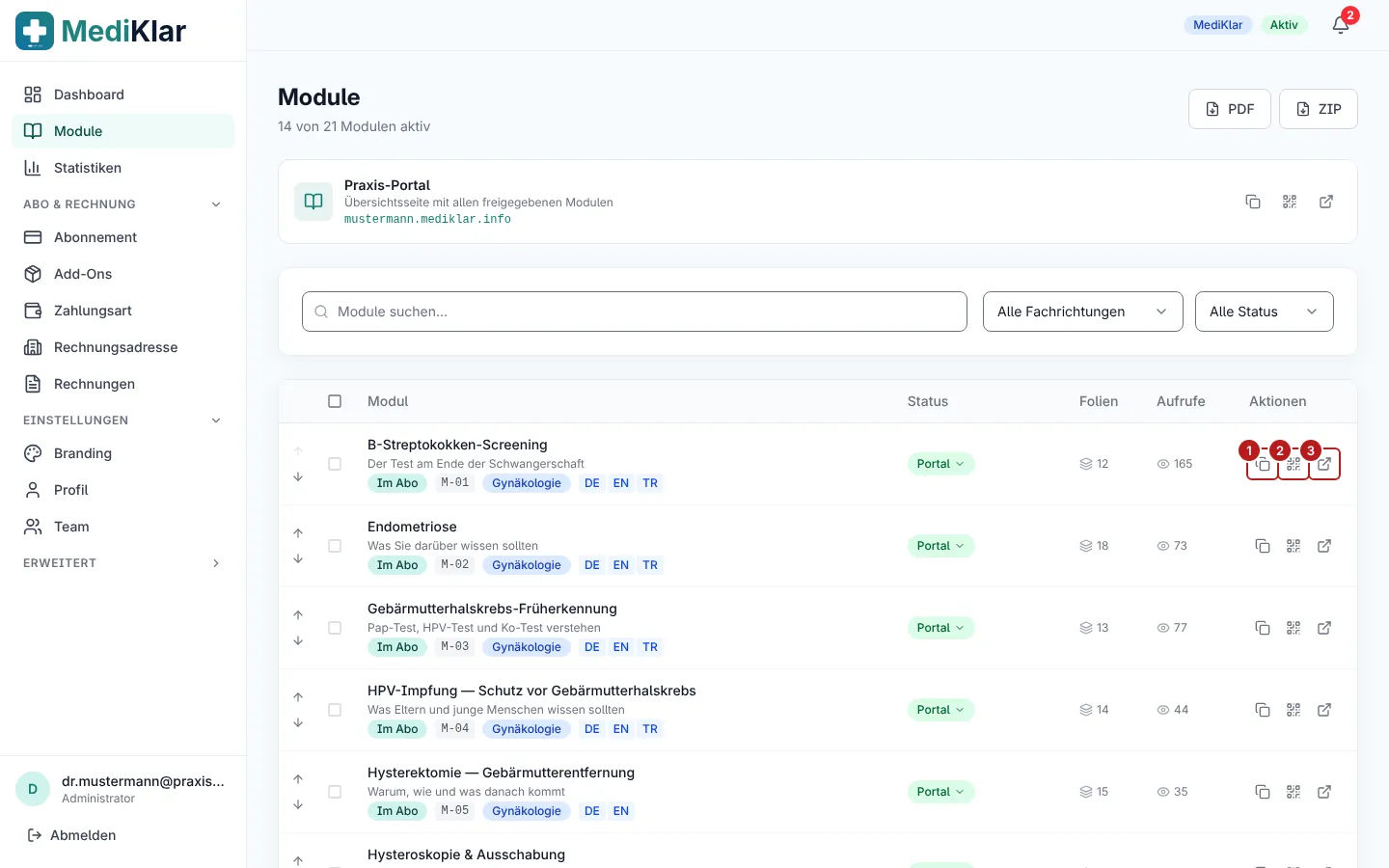The image size is (1389, 868).
Task: Check the Gebärmutterhalskrebs-Früherkennung row checkbox
Action: pyautogui.click(x=335, y=628)
